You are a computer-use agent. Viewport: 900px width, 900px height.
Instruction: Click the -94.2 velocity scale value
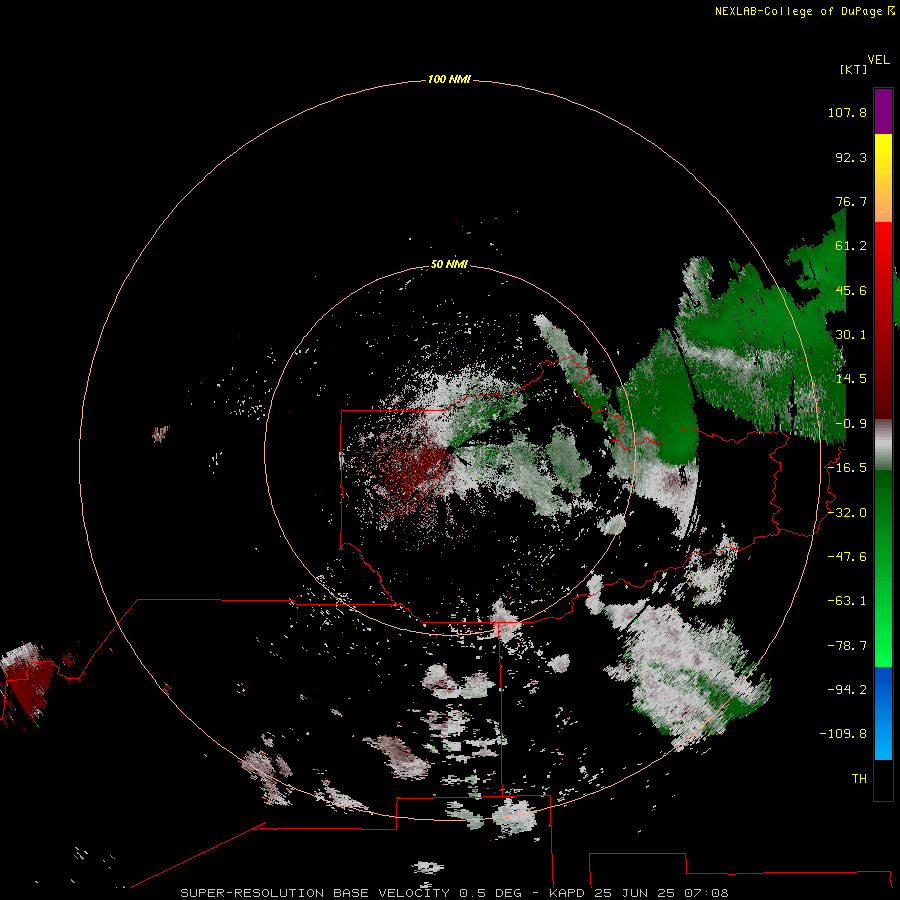coord(847,689)
